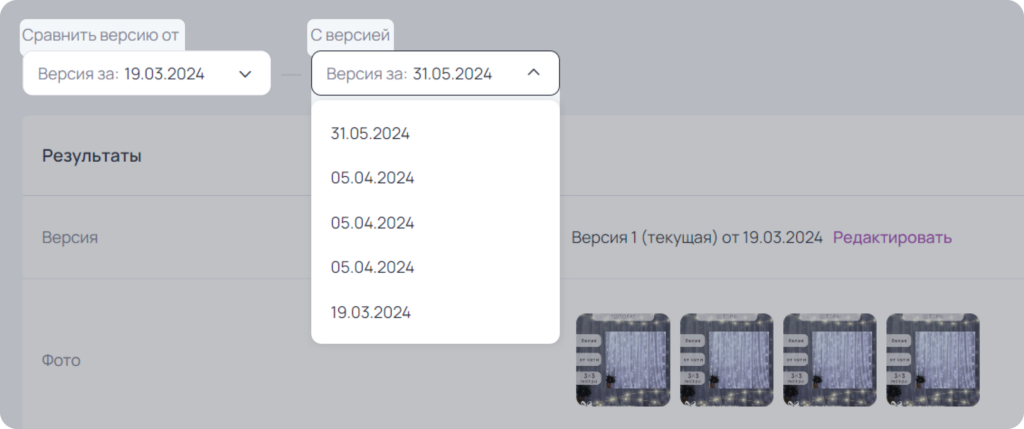Image resolution: width=1024 pixels, height=429 pixels.
Task: Click the down chevron beside 19.03.2024 version
Action: coord(245,74)
